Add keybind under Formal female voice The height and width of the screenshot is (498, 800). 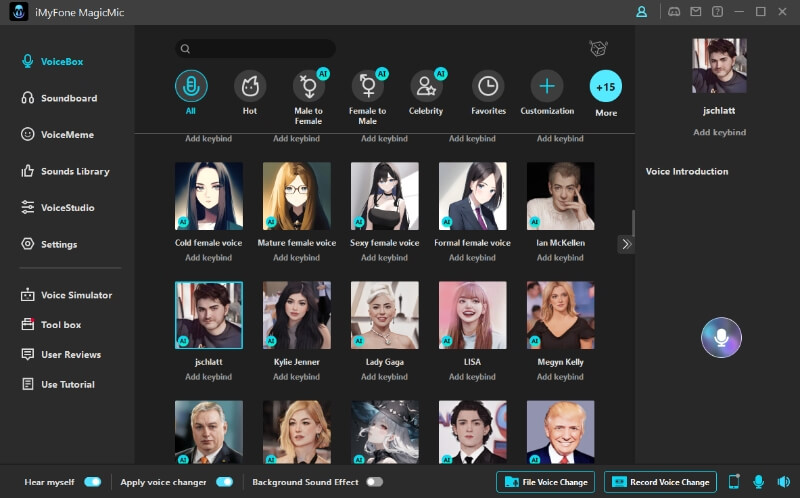pos(472,258)
